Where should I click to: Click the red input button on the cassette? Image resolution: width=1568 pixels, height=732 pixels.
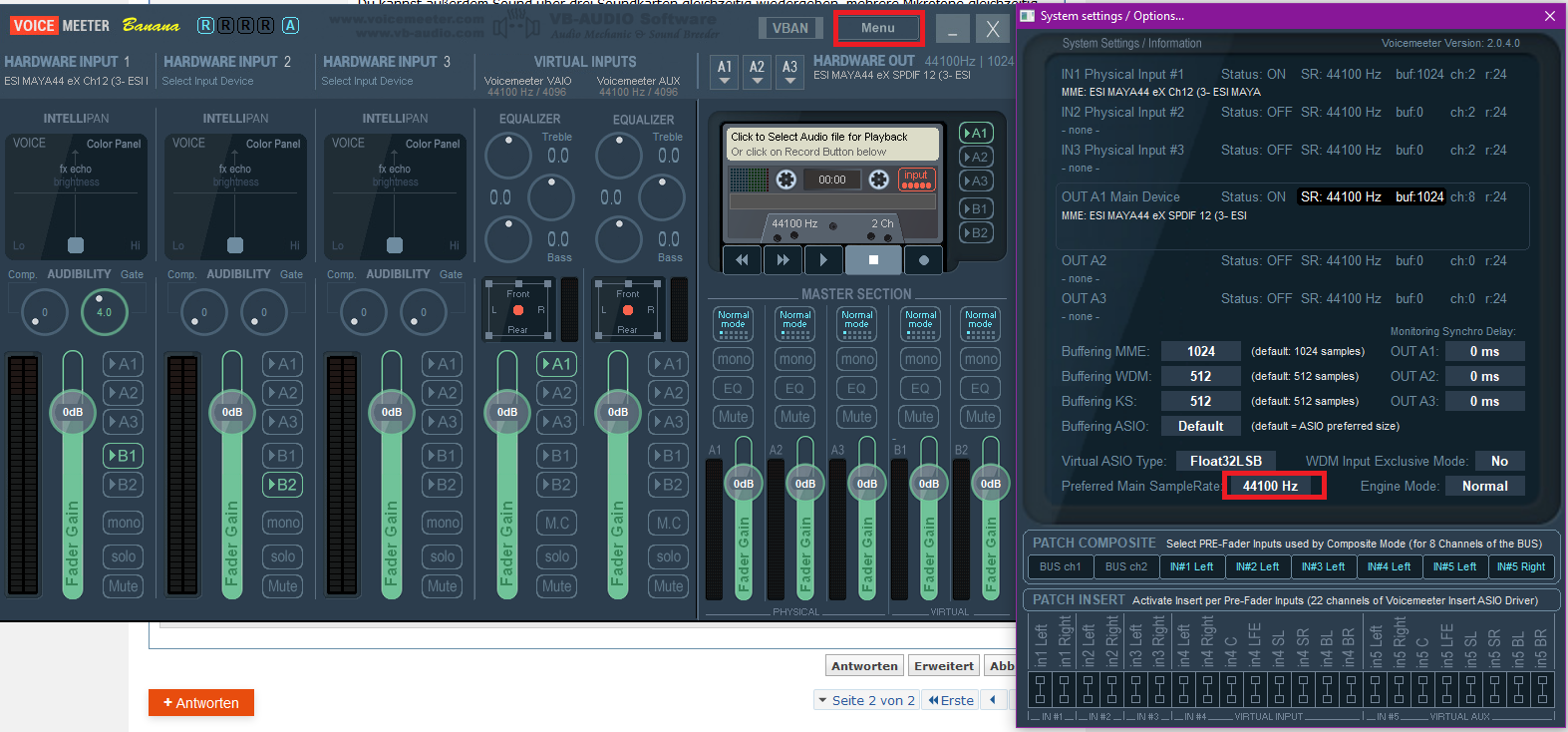[916, 179]
